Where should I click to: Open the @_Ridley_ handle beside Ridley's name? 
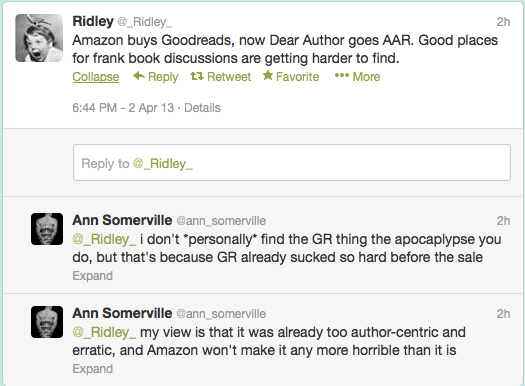144,22
